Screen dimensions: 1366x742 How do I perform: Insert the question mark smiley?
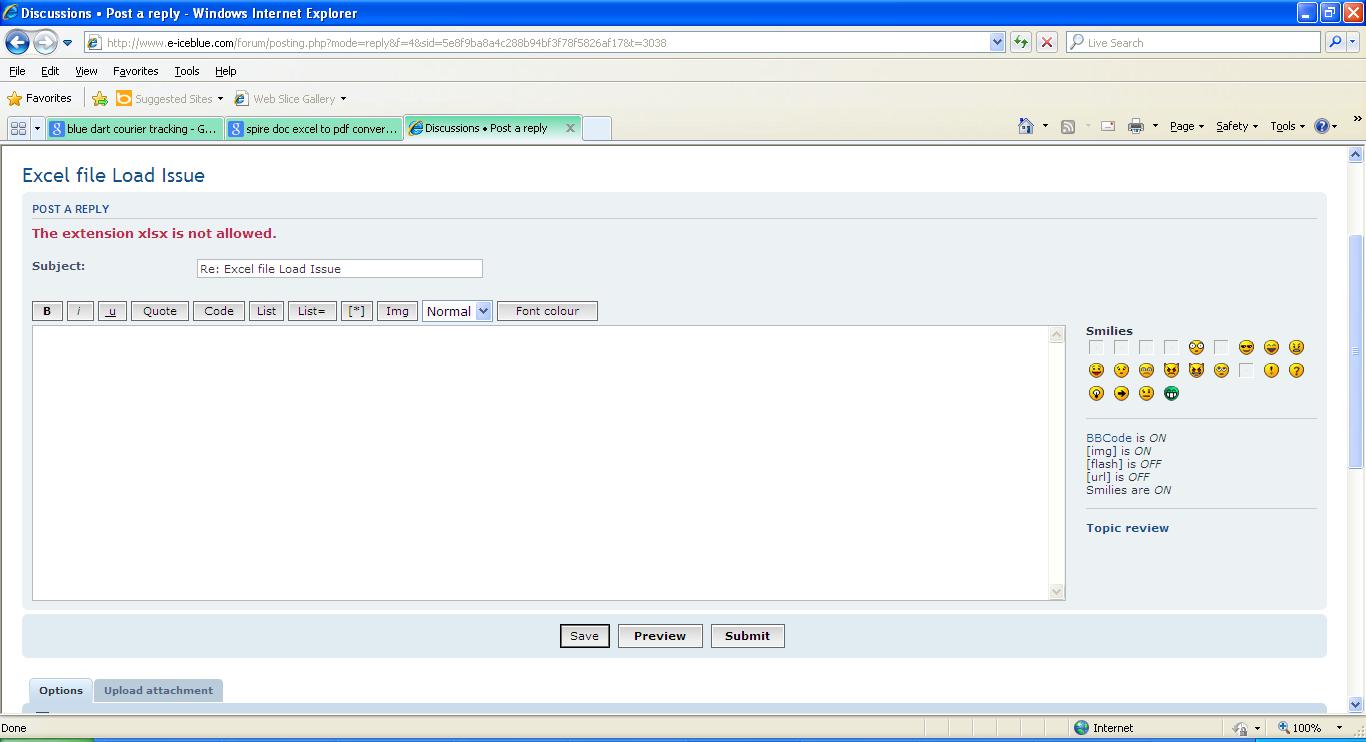tap(1296, 370)
